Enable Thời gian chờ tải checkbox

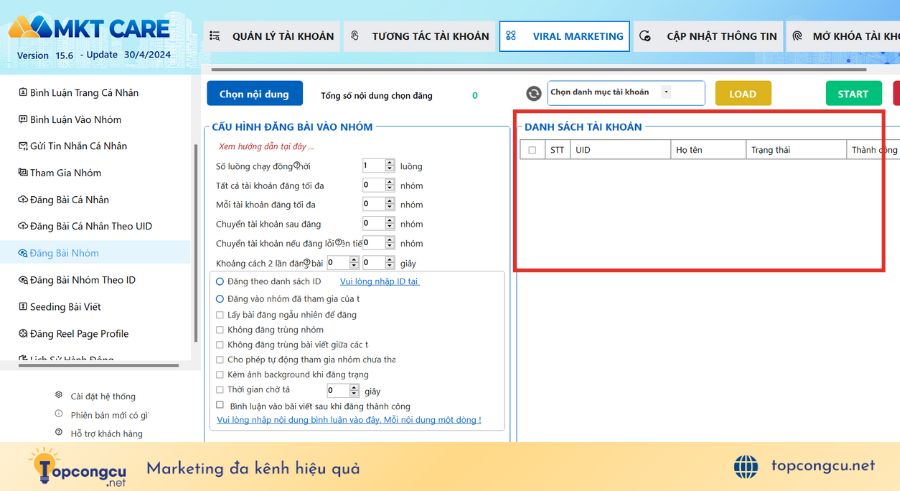(220, 389)
